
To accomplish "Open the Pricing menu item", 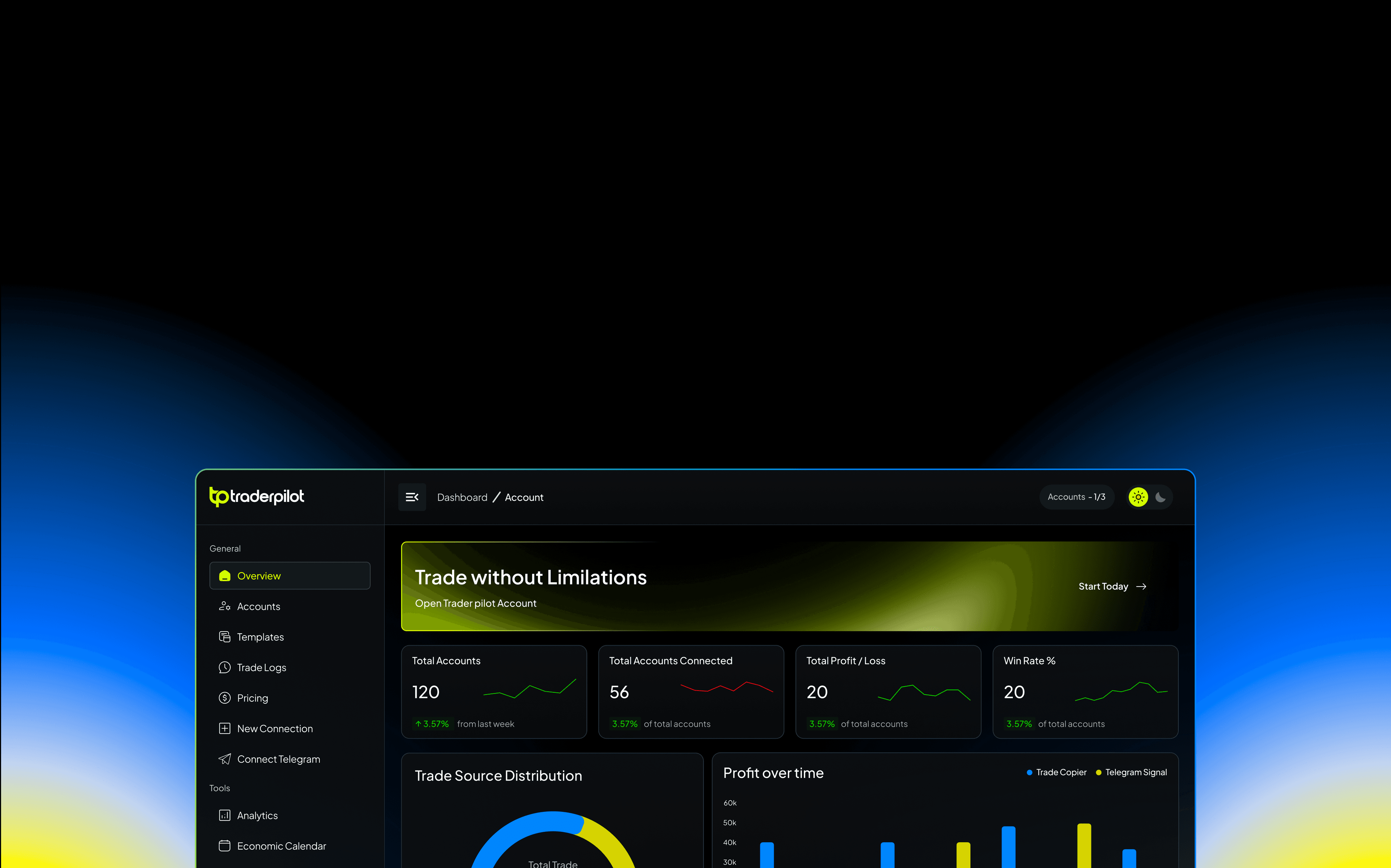I will pyautogui.click(x=290, y=697).
